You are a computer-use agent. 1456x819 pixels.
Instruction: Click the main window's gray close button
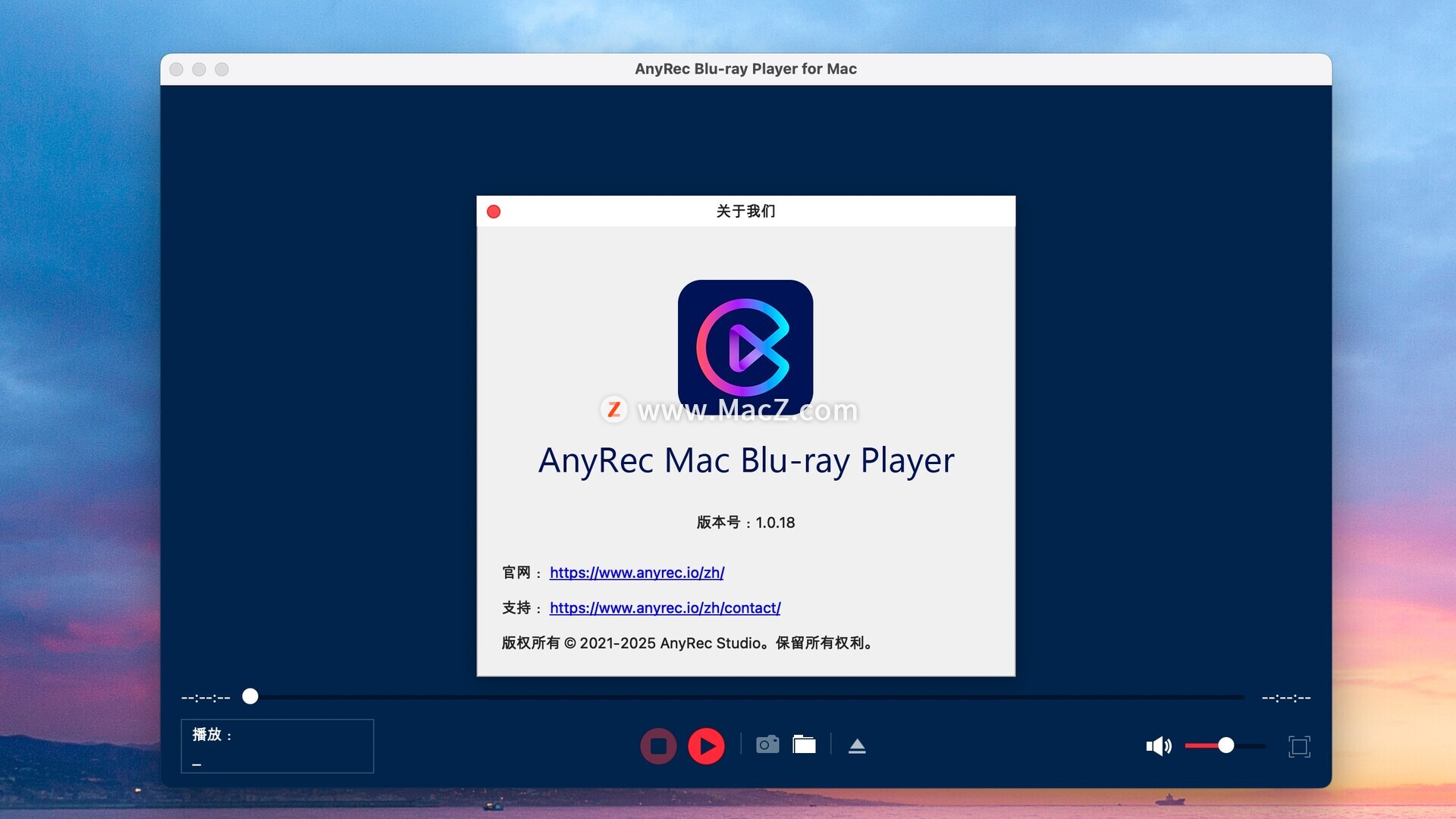click(x=177, y=70)
